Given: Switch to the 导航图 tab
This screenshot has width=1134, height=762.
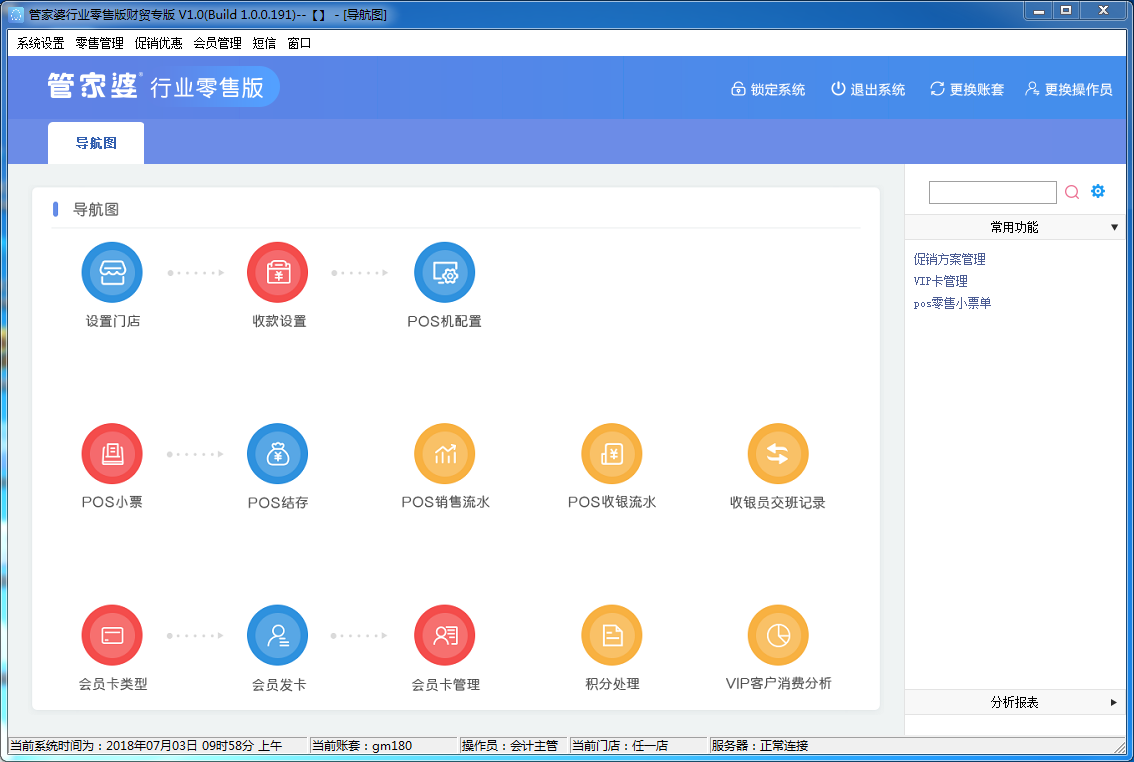Looking at the screenshot, I should click(x=96, y=143).
